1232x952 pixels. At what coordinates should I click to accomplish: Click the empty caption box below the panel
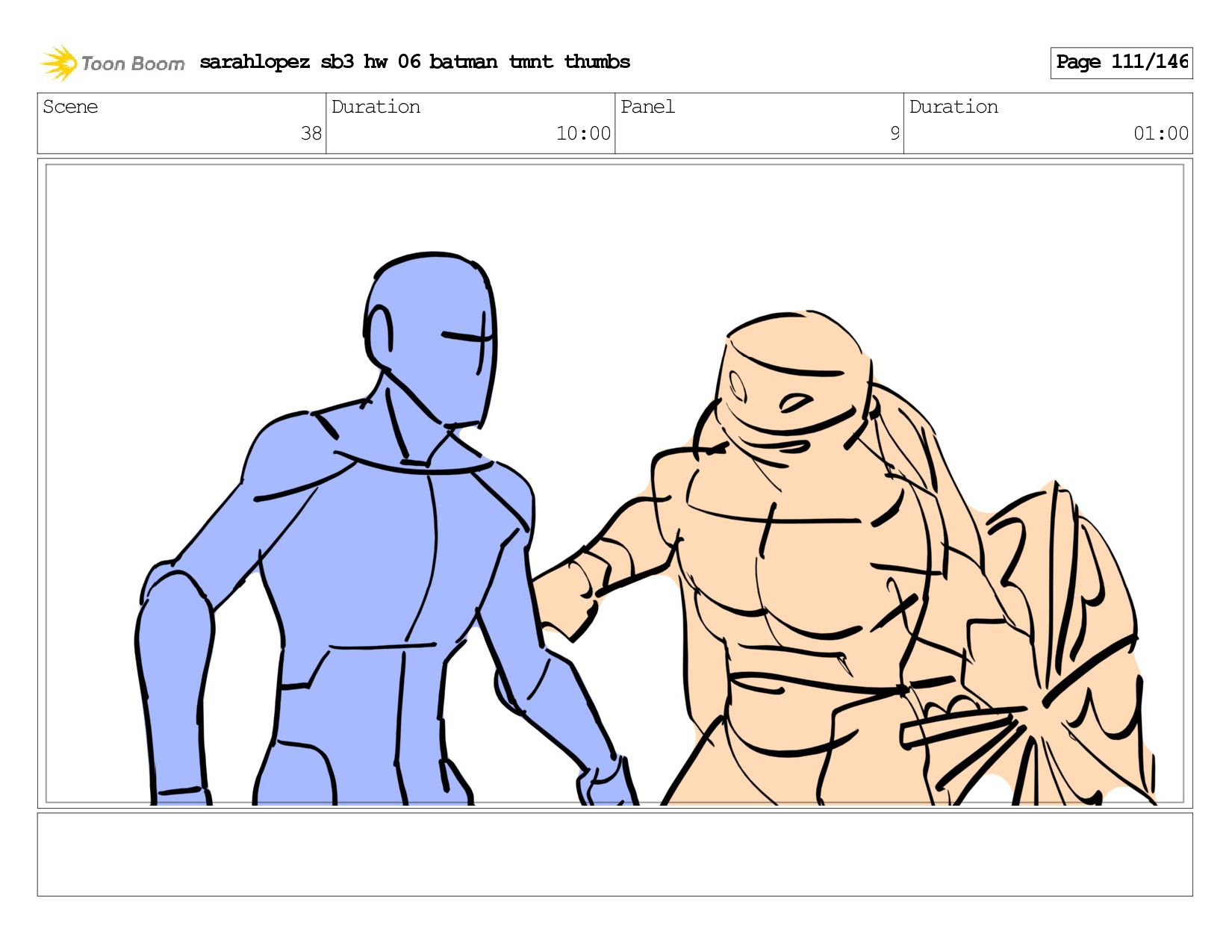(x=615, y=854)
